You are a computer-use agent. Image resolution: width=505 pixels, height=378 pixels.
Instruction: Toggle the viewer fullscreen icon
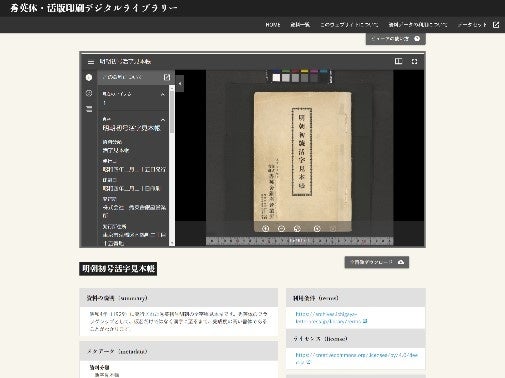[414, 61]
